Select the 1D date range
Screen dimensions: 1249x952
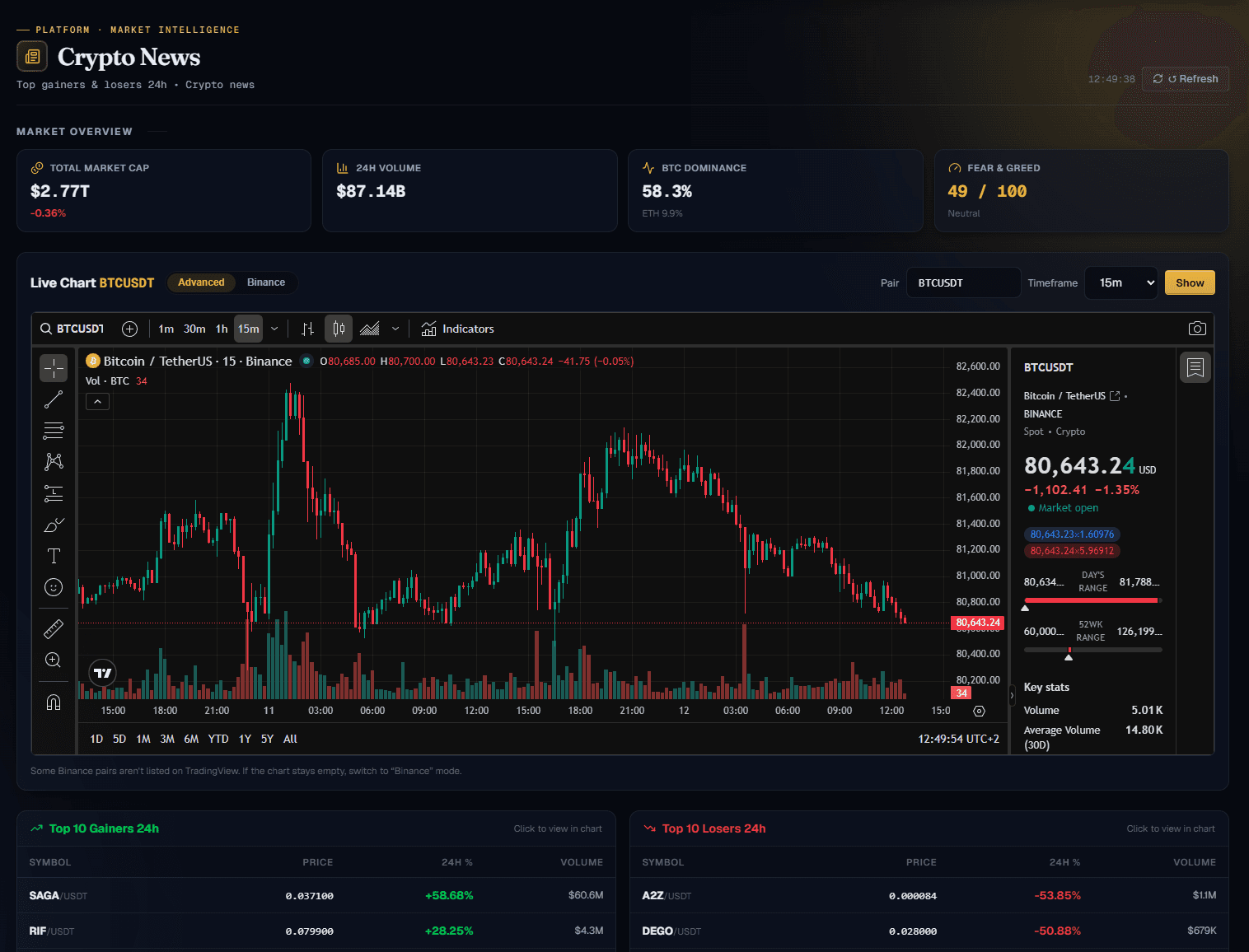point(96,739)
